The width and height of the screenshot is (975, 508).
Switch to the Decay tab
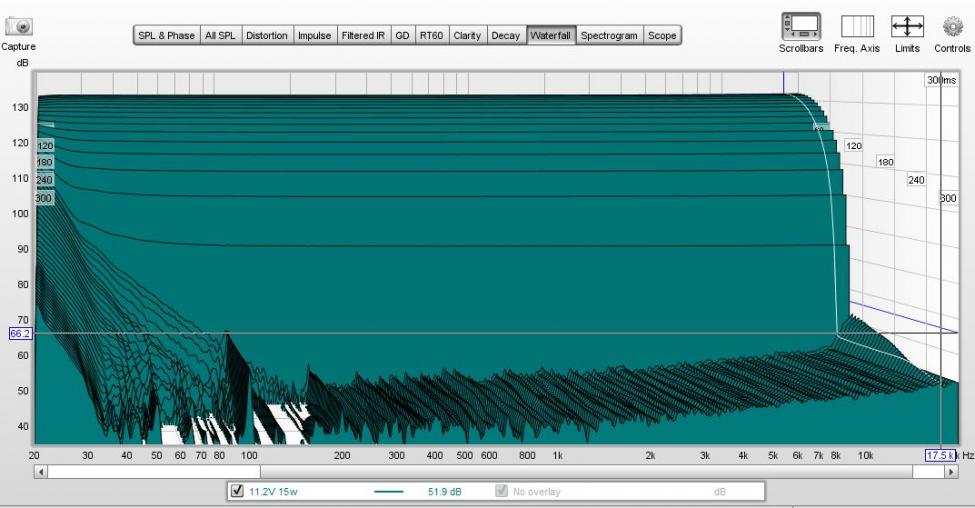point(506,35)
